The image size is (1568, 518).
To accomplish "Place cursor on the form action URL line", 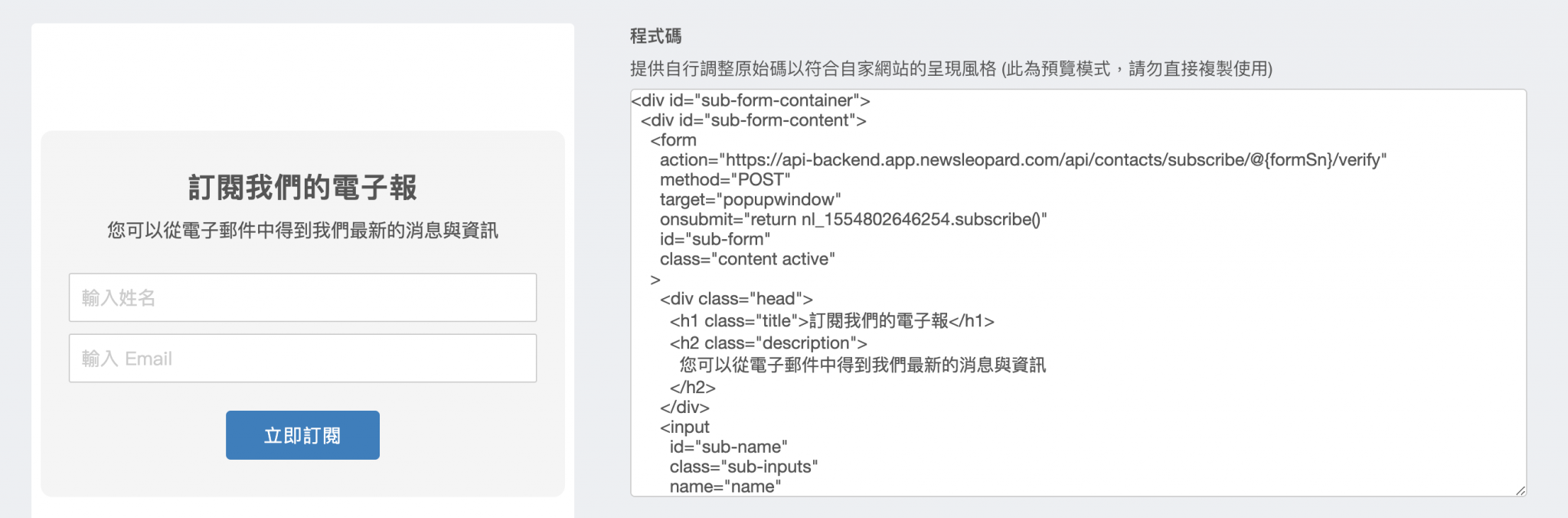I will 1023,160.
